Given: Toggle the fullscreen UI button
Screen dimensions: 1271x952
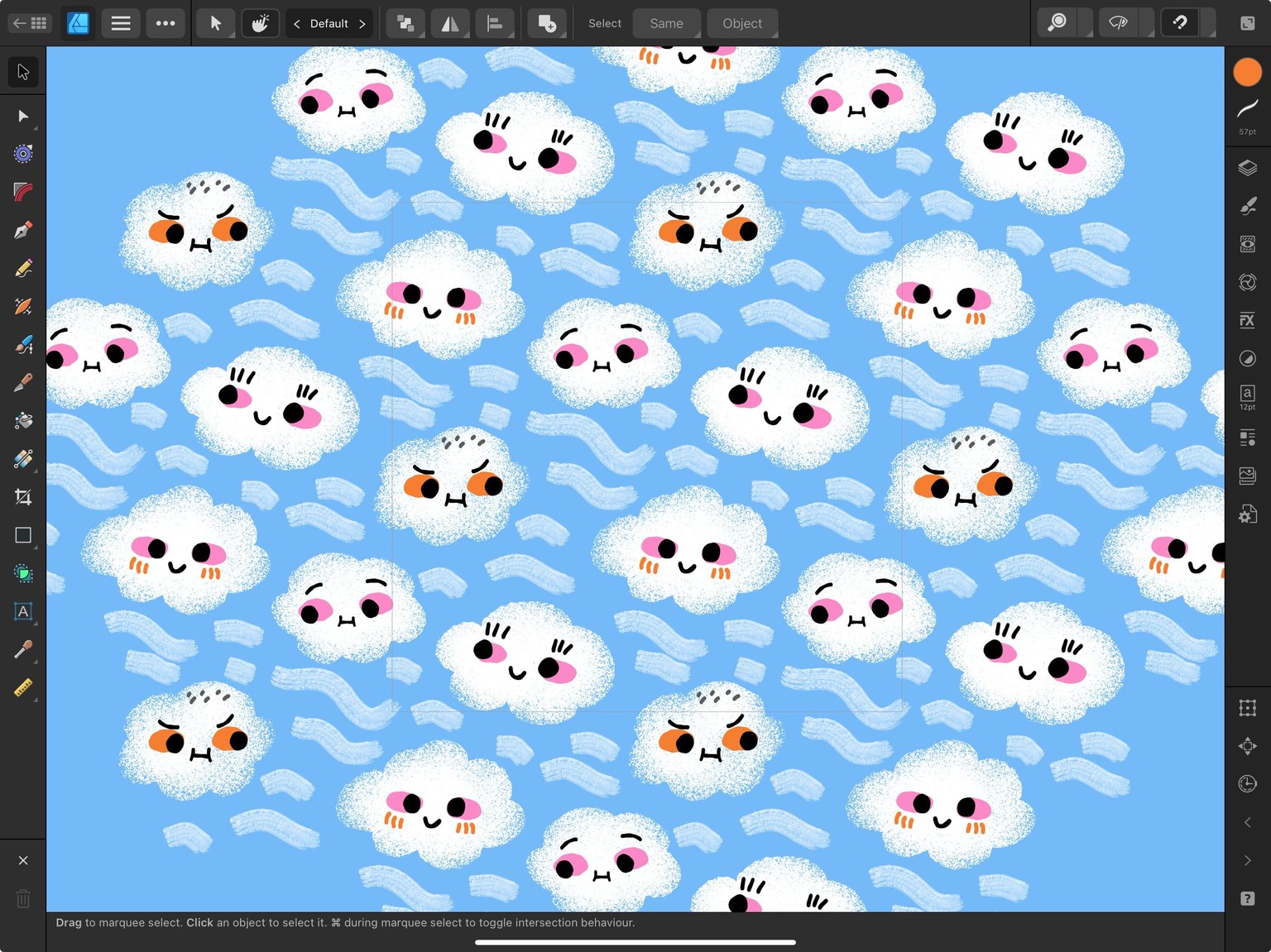Looking at the screenshot, I should (1248, 23).
